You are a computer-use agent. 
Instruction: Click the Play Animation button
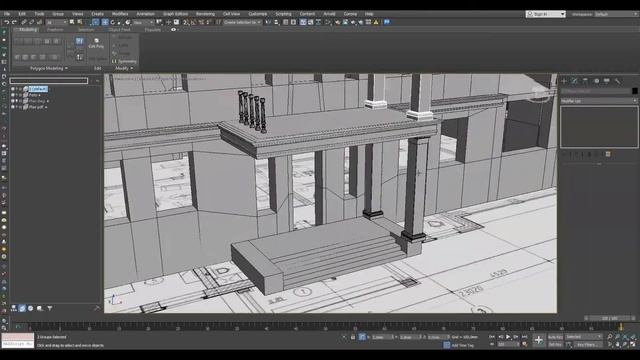pyautogui.click(x=508, y=337)
